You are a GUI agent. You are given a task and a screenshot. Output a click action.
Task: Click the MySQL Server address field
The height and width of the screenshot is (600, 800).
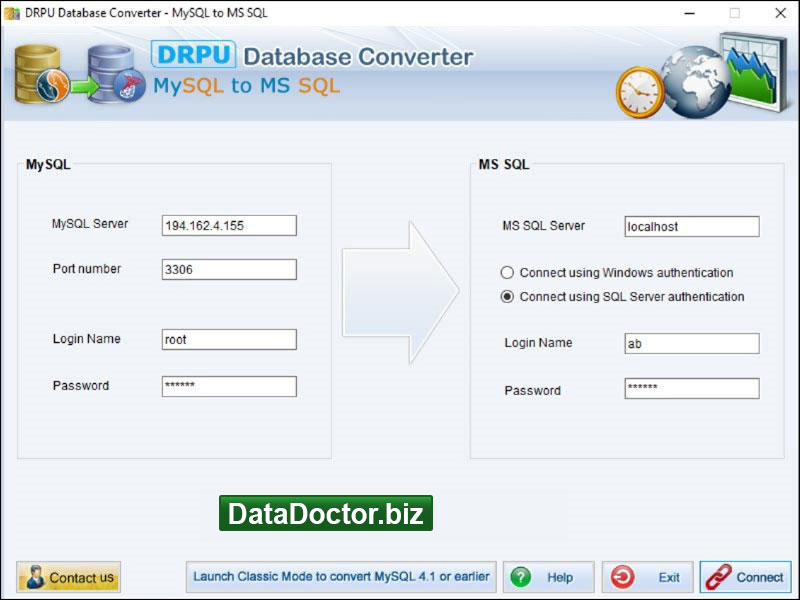[x=229, y=226]
